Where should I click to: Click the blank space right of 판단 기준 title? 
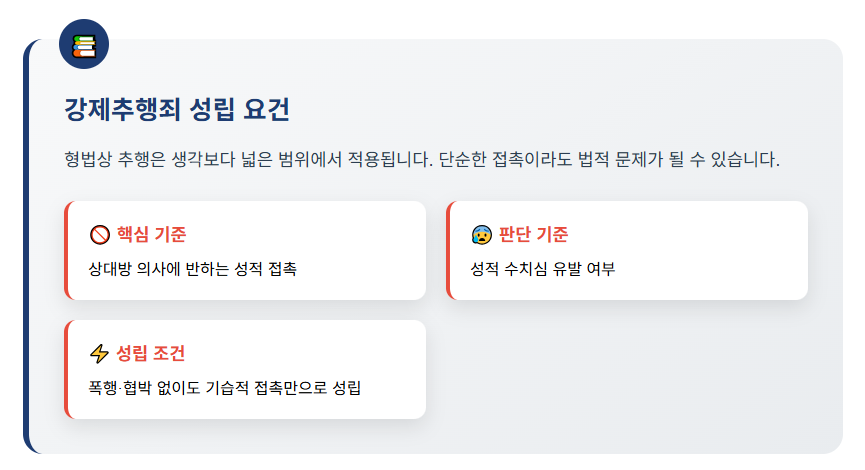pyautogui.click(x=690, y=235)
